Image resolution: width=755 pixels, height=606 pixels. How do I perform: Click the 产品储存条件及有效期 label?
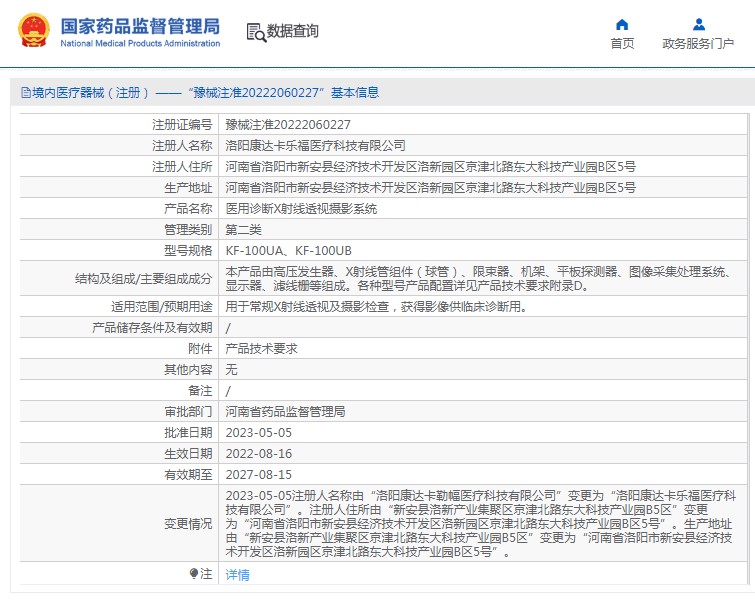tap(152, 328)
